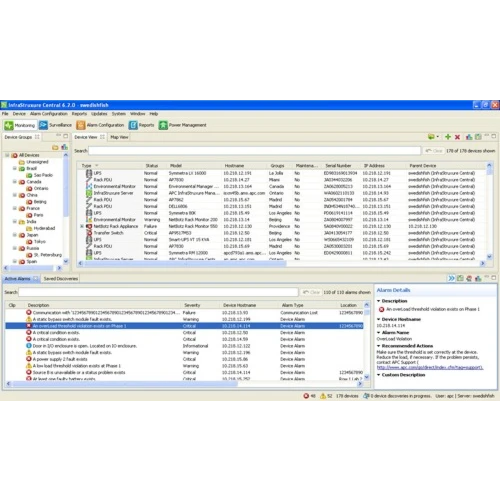Open the Window menu
The image size is (500, 500).
pyautogui.click(x=137, y=114)
